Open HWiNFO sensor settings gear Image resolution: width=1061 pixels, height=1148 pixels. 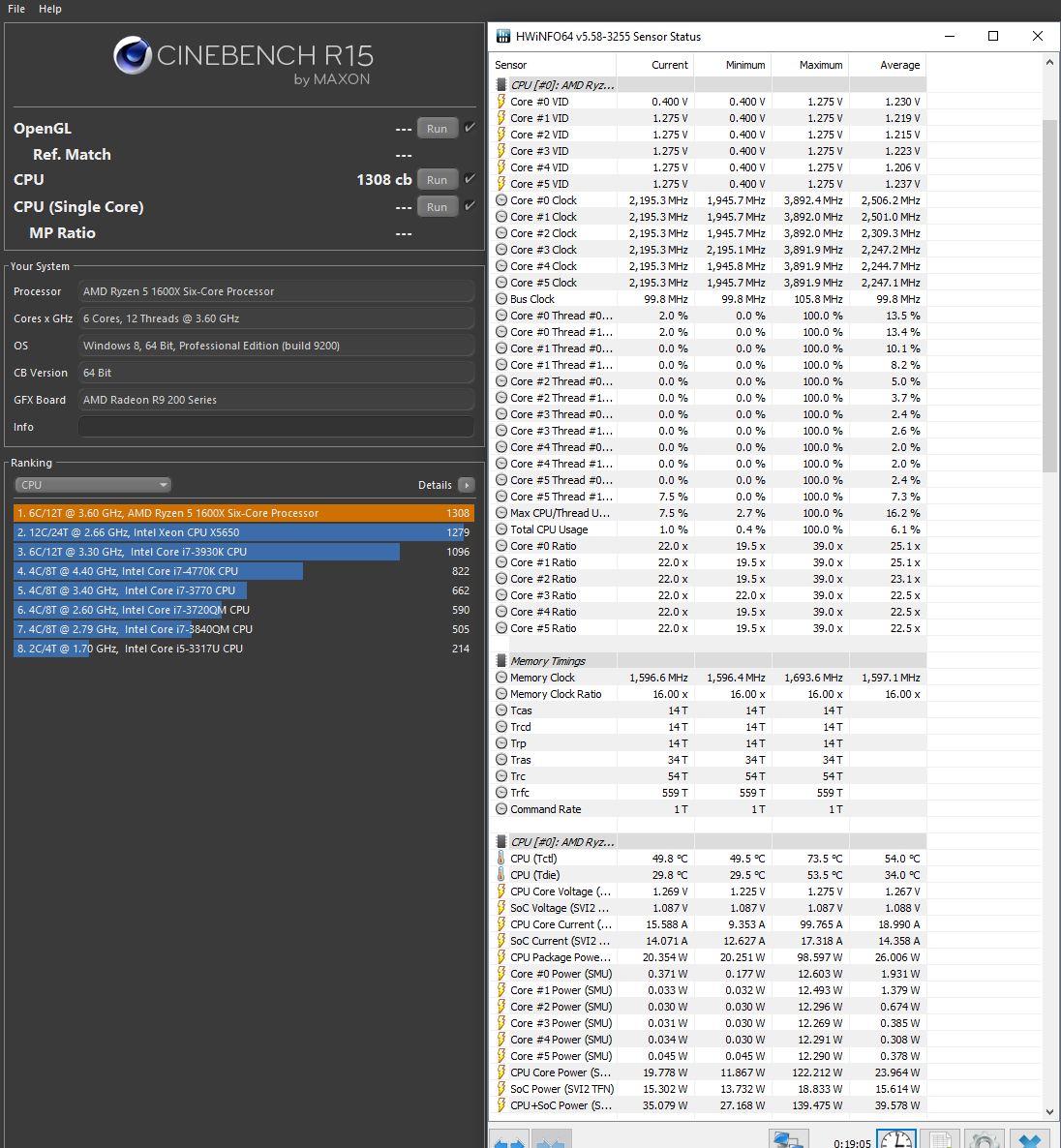click(x=984, y=1140)
